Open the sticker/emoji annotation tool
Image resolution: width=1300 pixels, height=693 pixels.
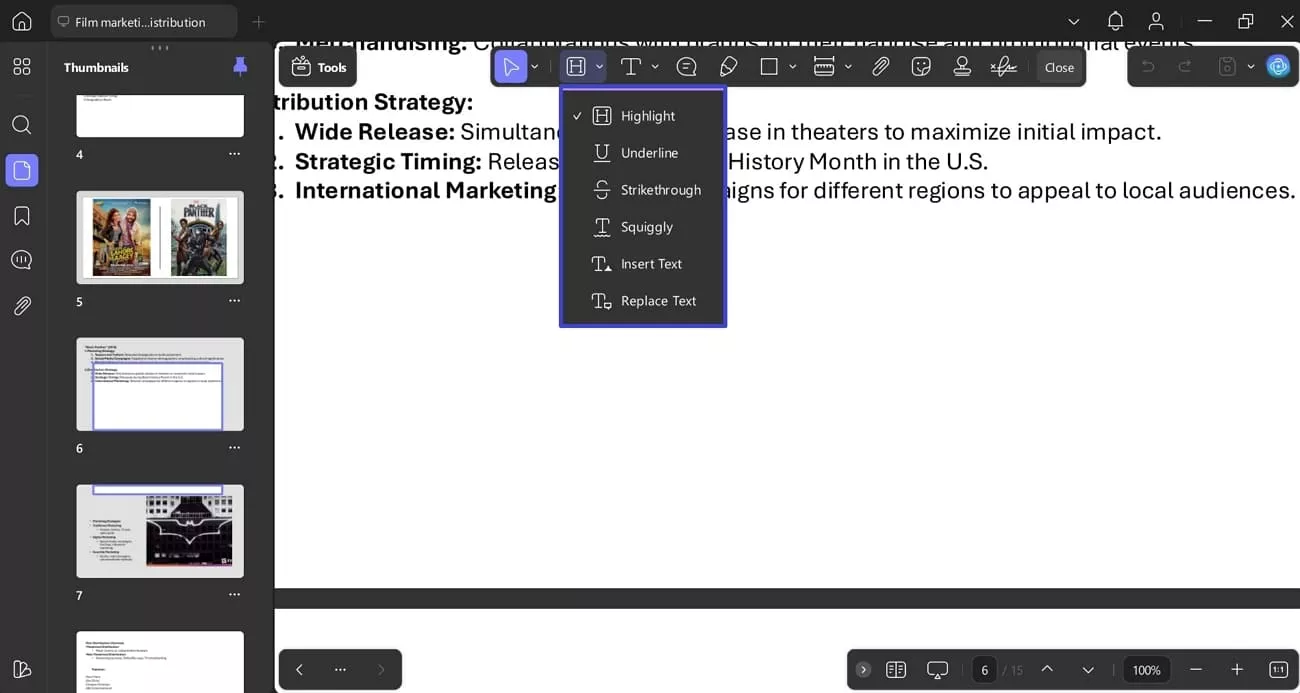click(x=920, y=66)
